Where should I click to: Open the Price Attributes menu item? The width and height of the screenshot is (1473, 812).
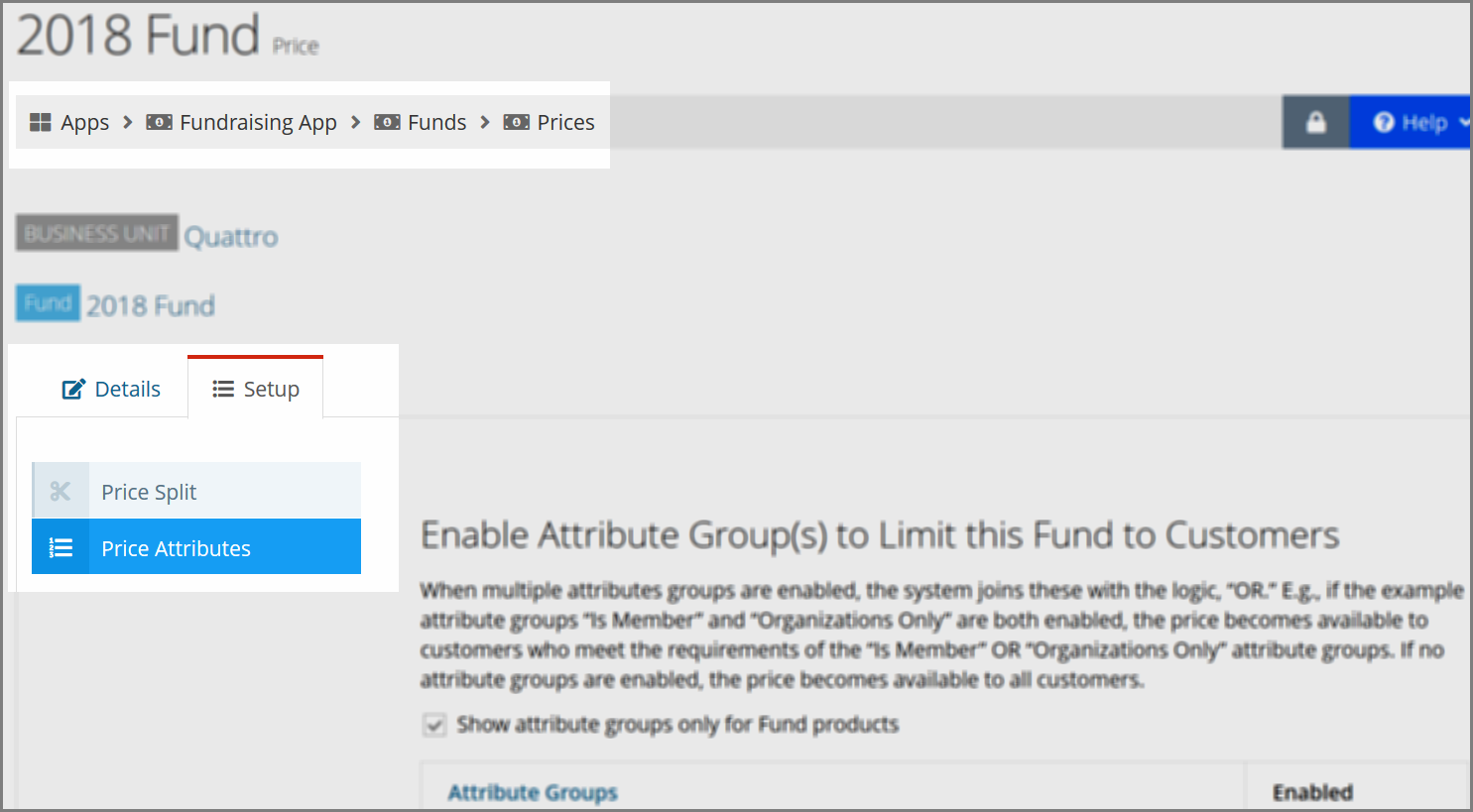196,546
